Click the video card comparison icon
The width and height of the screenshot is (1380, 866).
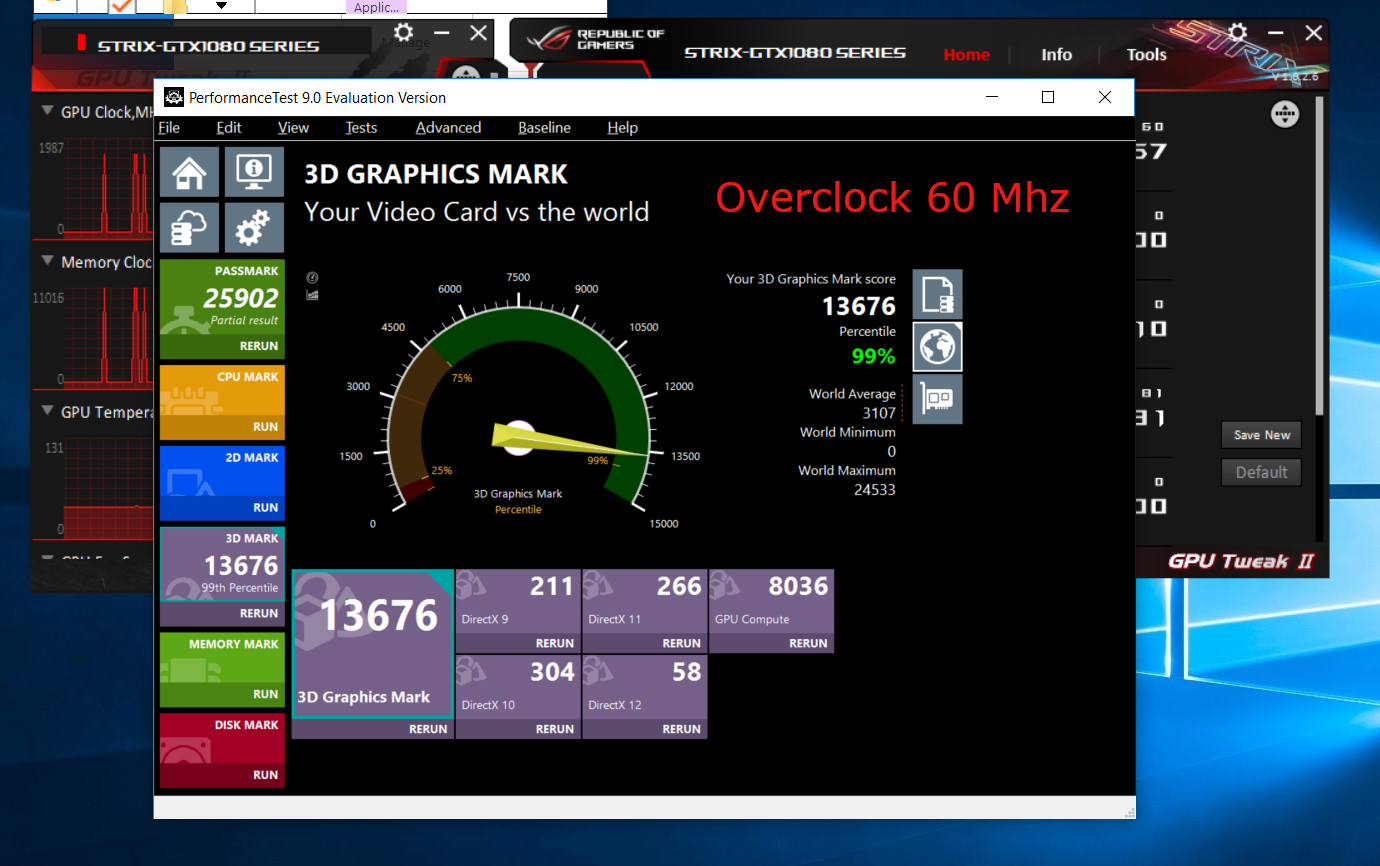(x=937, y=399)
